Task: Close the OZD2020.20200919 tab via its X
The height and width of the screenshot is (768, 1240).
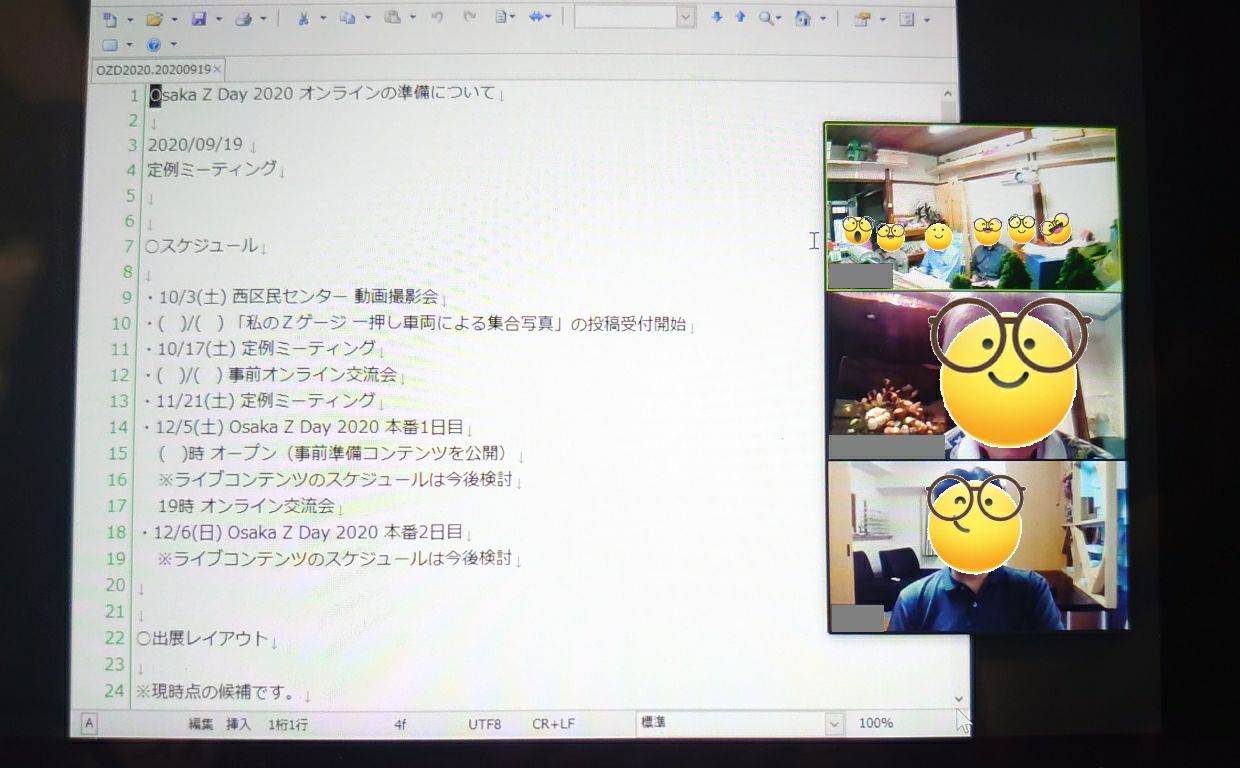Action: click(218, 70)
